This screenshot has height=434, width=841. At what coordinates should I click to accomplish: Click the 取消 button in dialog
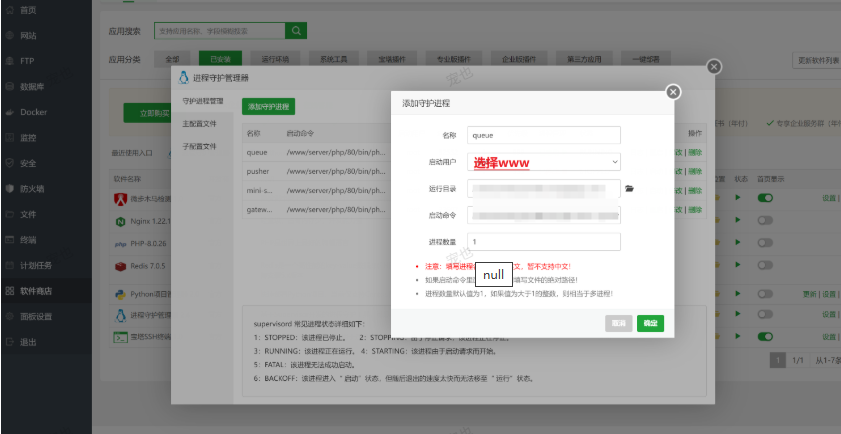[x=619, y=323]
